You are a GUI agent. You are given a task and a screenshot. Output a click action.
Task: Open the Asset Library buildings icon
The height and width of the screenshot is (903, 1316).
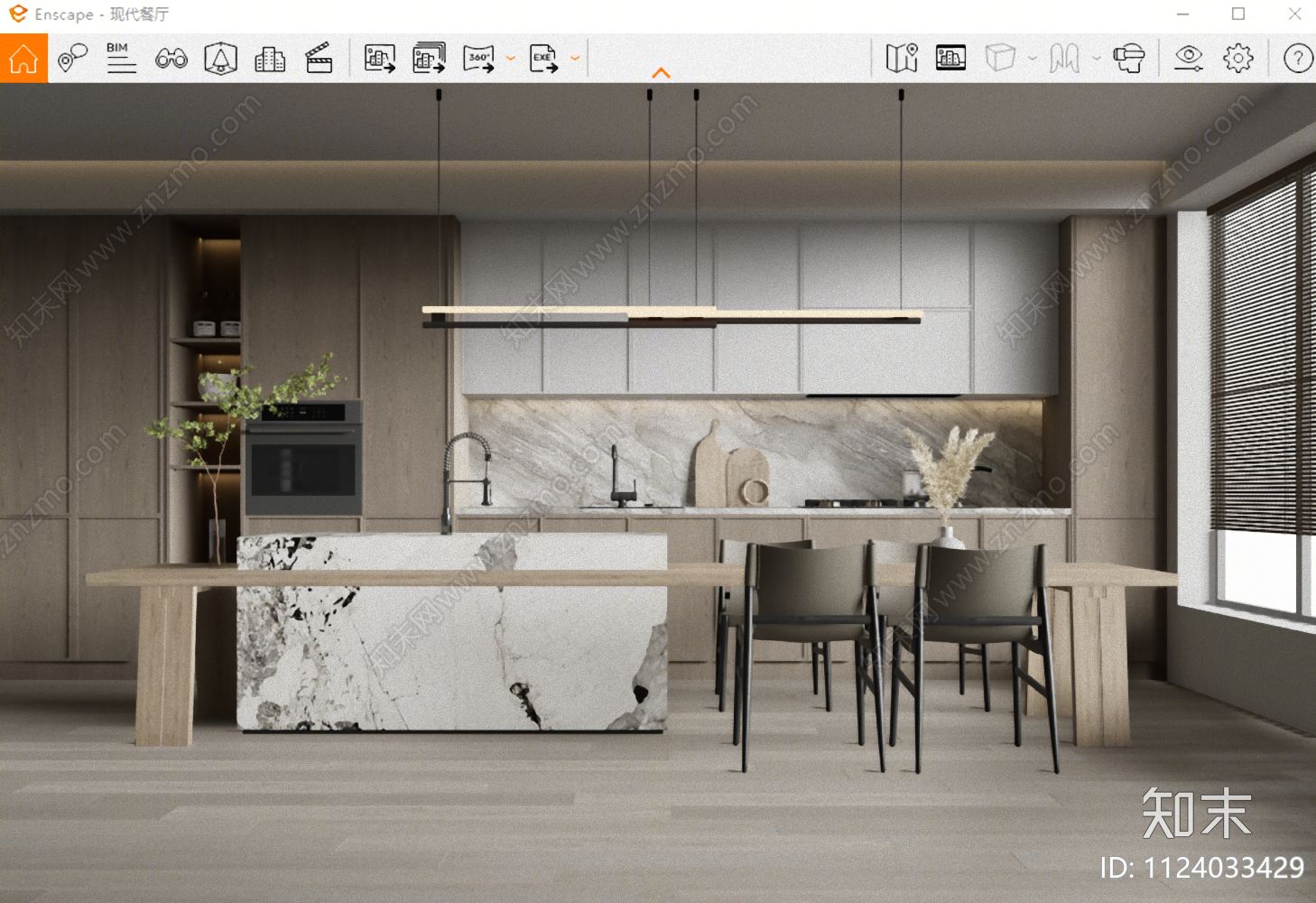[270, 59]
